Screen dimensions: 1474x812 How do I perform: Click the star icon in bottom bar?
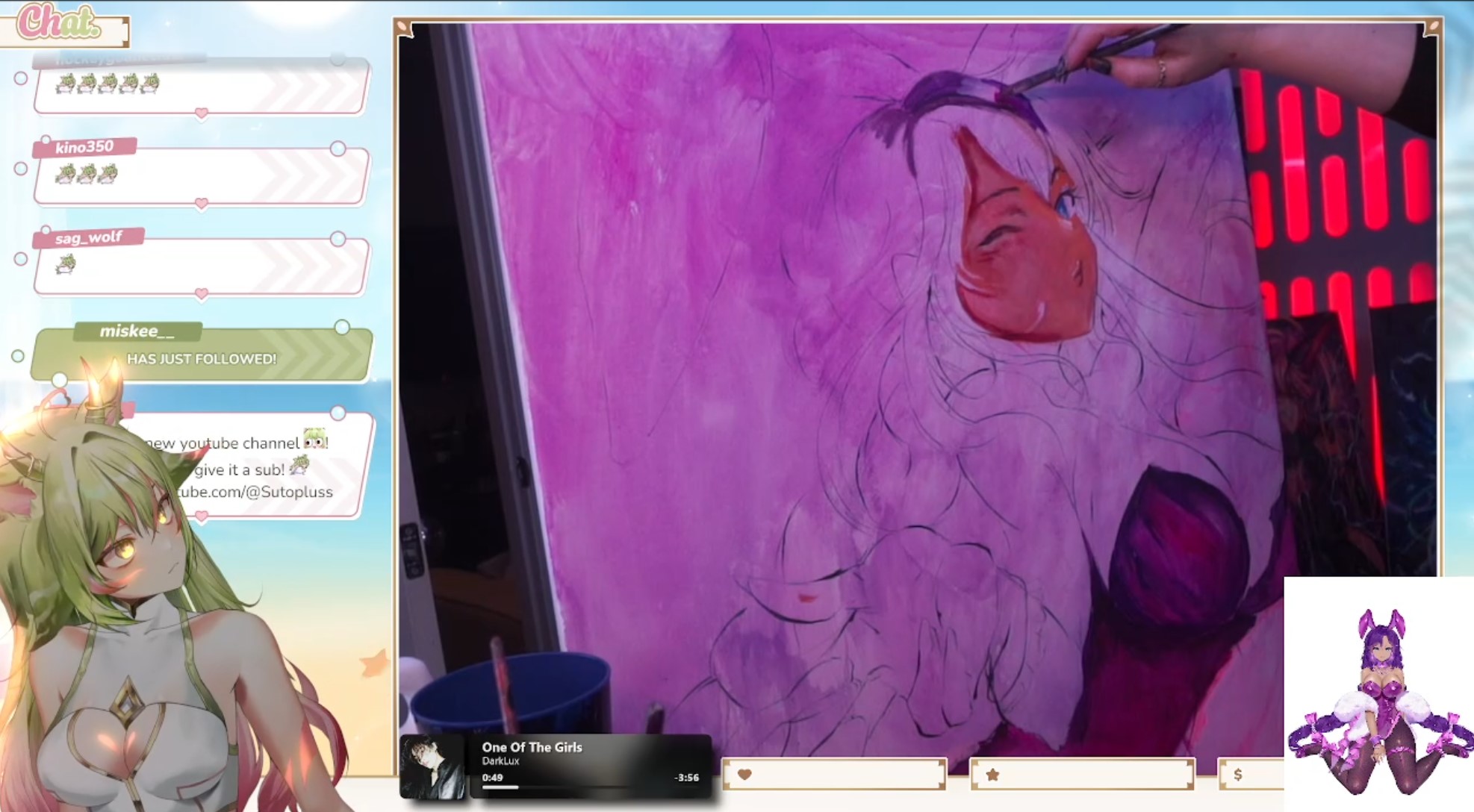click(992, 775)
